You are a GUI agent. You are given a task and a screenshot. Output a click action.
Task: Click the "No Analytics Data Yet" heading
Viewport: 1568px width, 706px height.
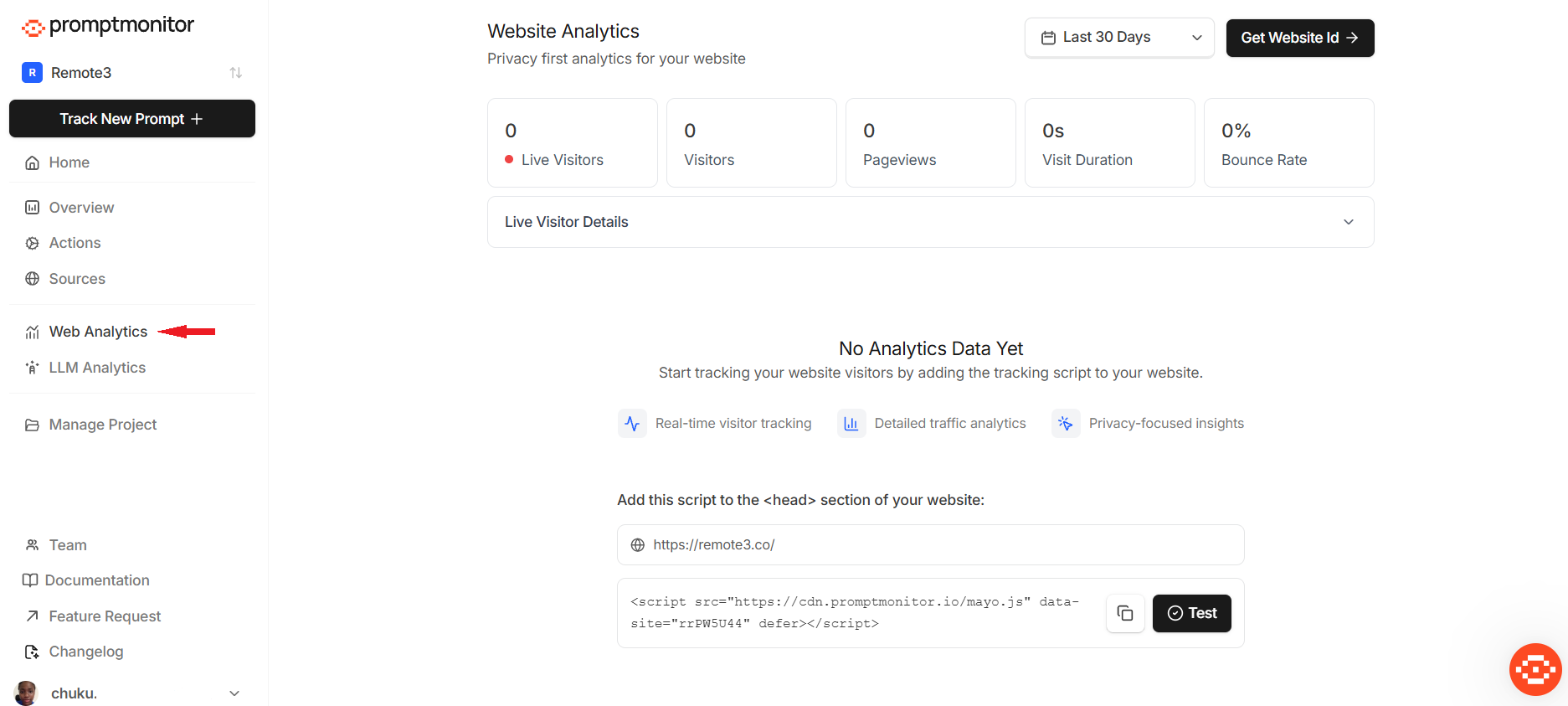click(931, 348)
